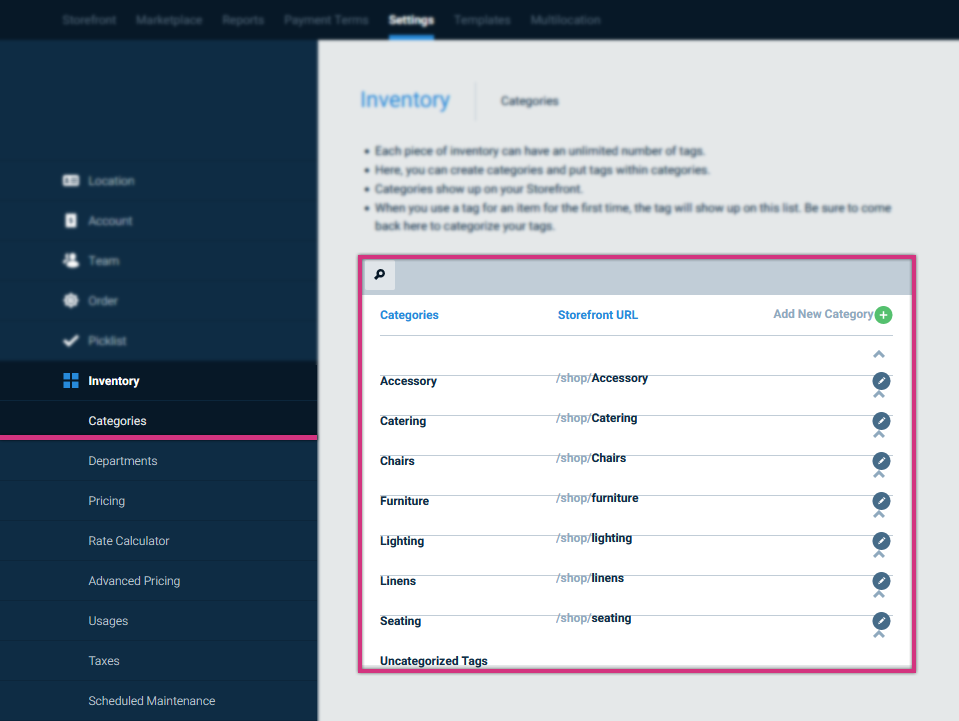Click the Location card icon in the sidebar
Image resolution: width=959 pixels, height=721 pixels.
coord(70,180)
